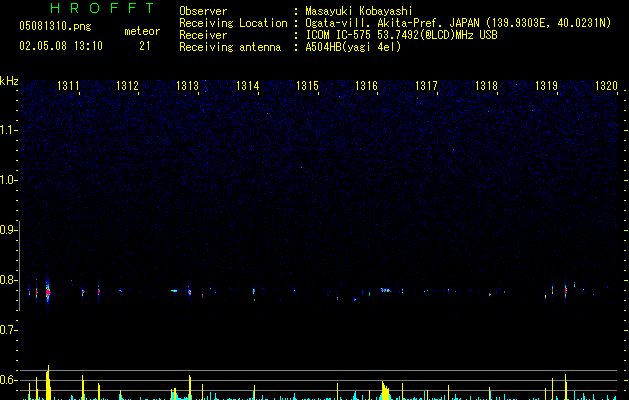Click the 1.1 kHz axis label
Image resolution: width=629 pixels, height=400 pixels.
8,130
